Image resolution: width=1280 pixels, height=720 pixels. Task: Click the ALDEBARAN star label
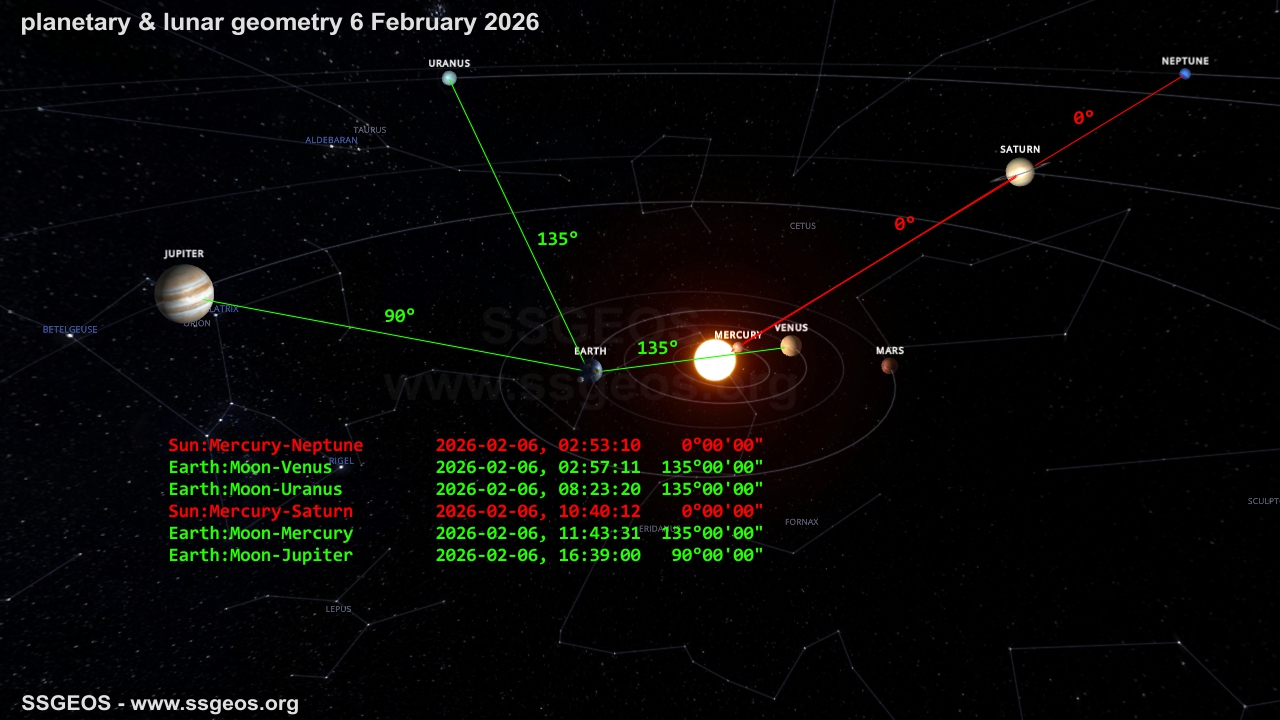(331, 140)
